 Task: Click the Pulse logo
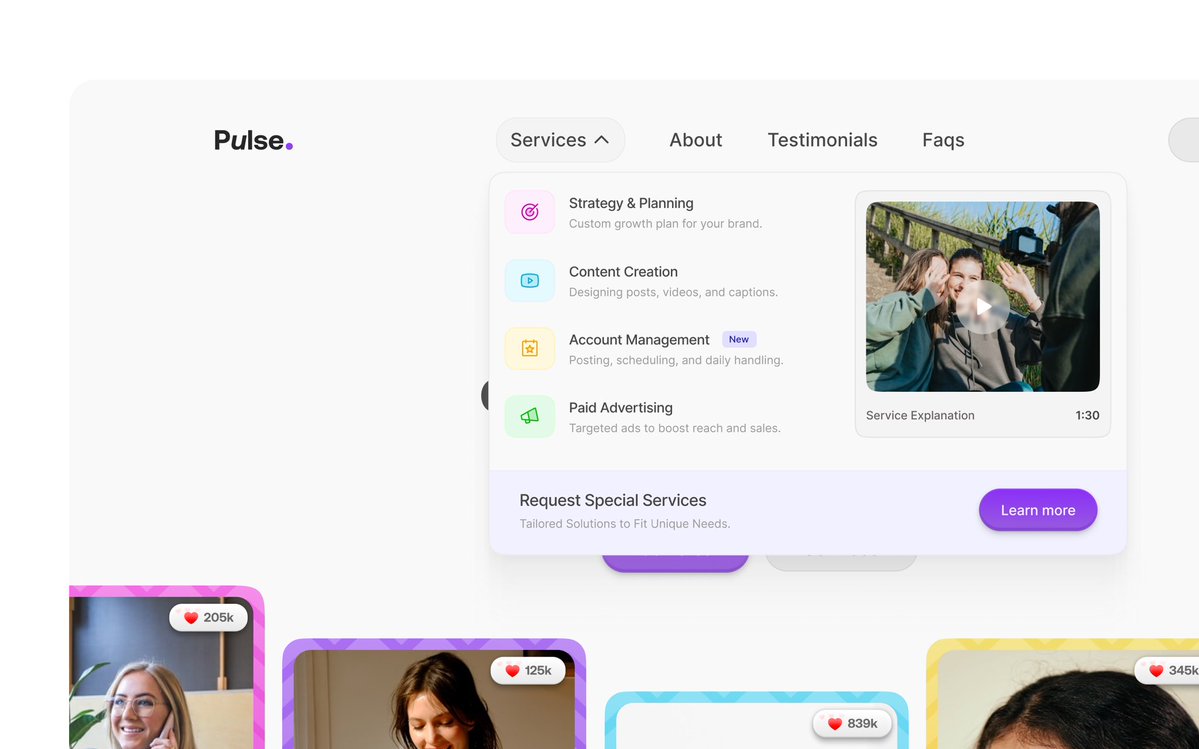click(253, 140)
